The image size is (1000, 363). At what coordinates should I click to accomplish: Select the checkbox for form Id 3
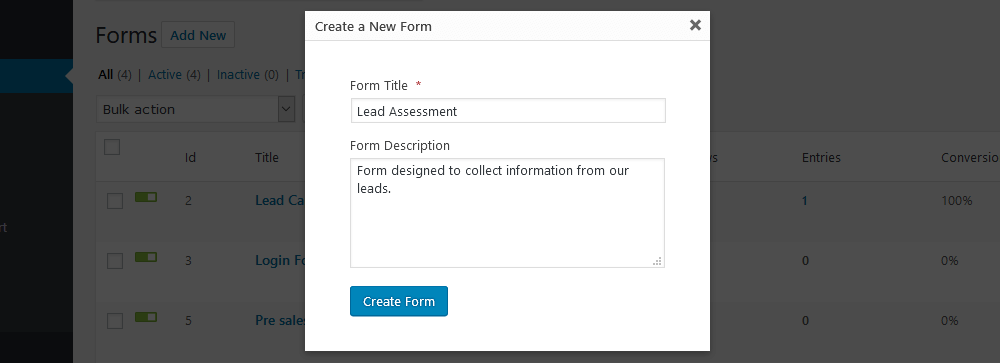tap(115, 261)
